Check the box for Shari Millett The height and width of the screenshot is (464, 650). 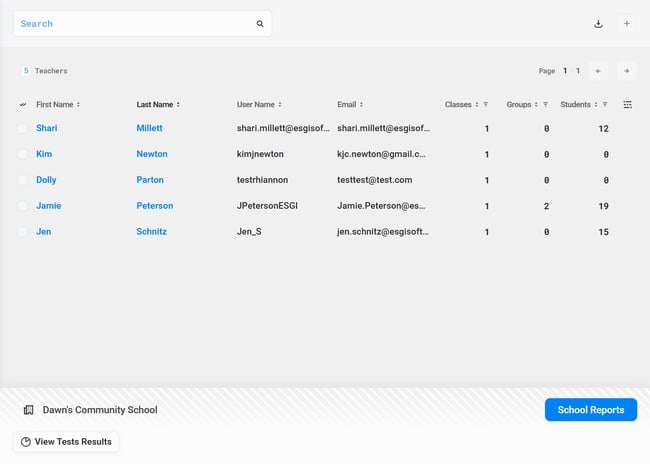(23, 128)
